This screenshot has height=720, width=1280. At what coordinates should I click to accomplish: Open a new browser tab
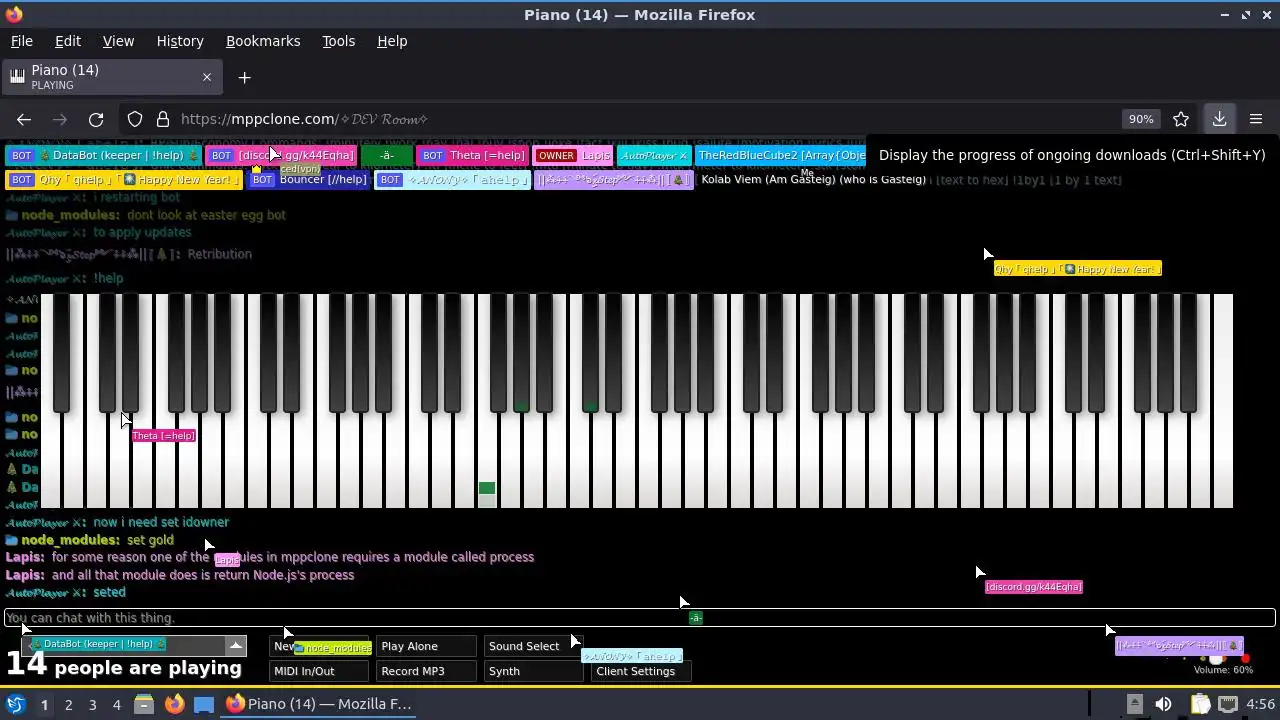[244, 78]
